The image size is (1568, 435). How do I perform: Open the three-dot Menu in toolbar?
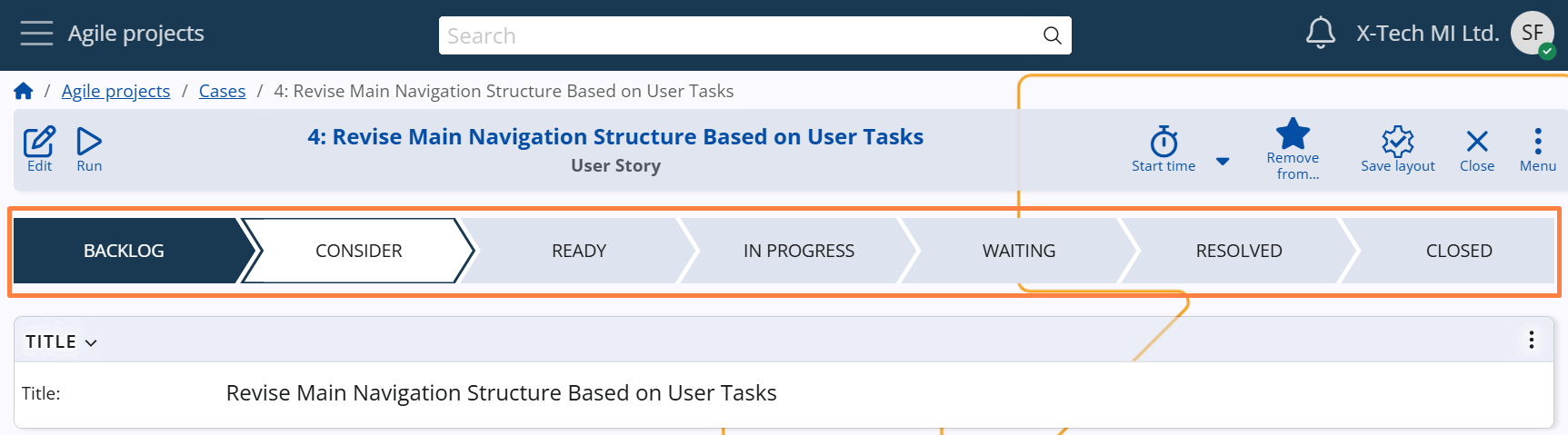click(x=1537, y=142)
